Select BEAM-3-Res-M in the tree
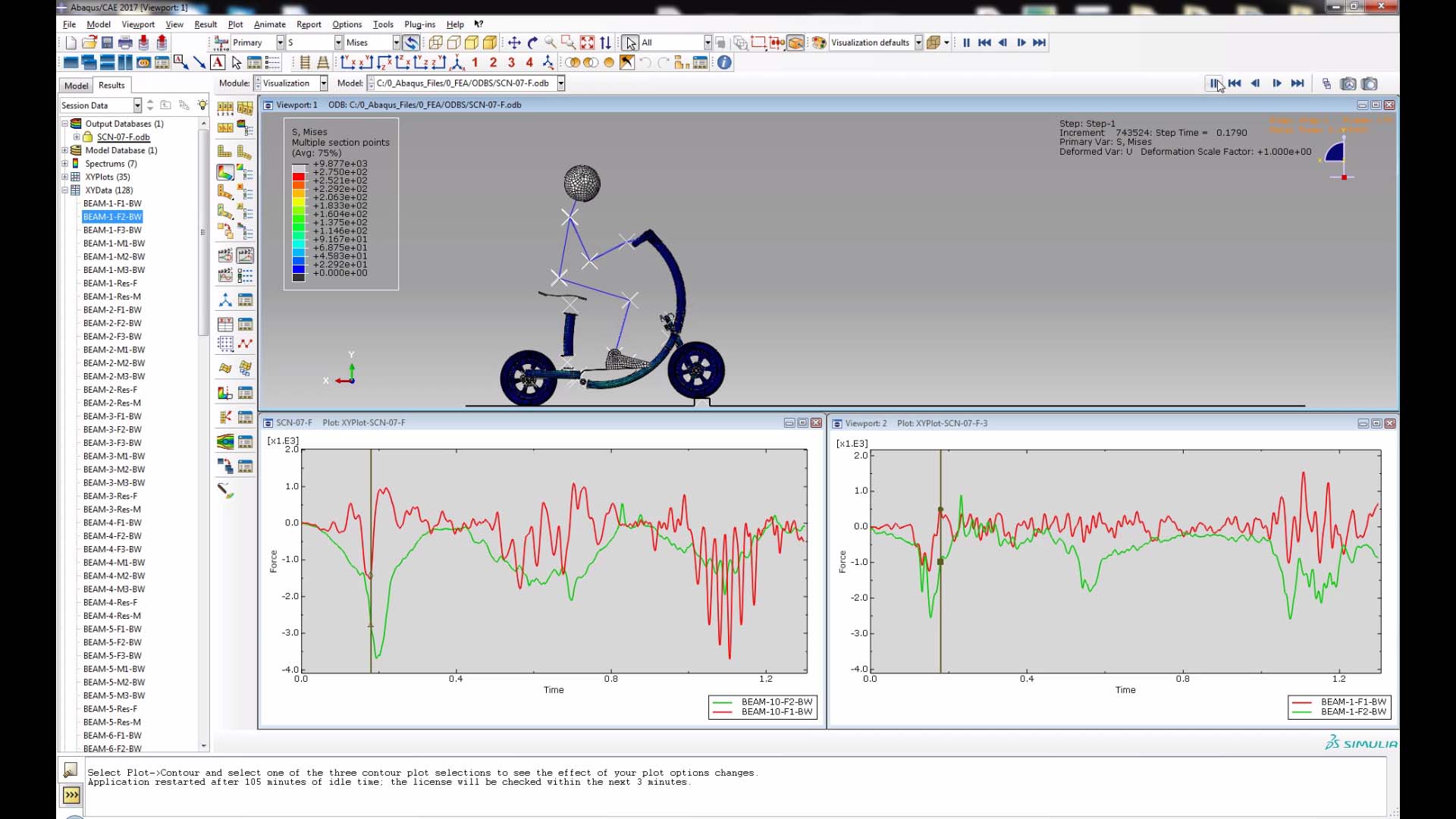Image resolution: width=1456 pixels, height=819 pixels. pyautogui.click(x=111, y=510)
